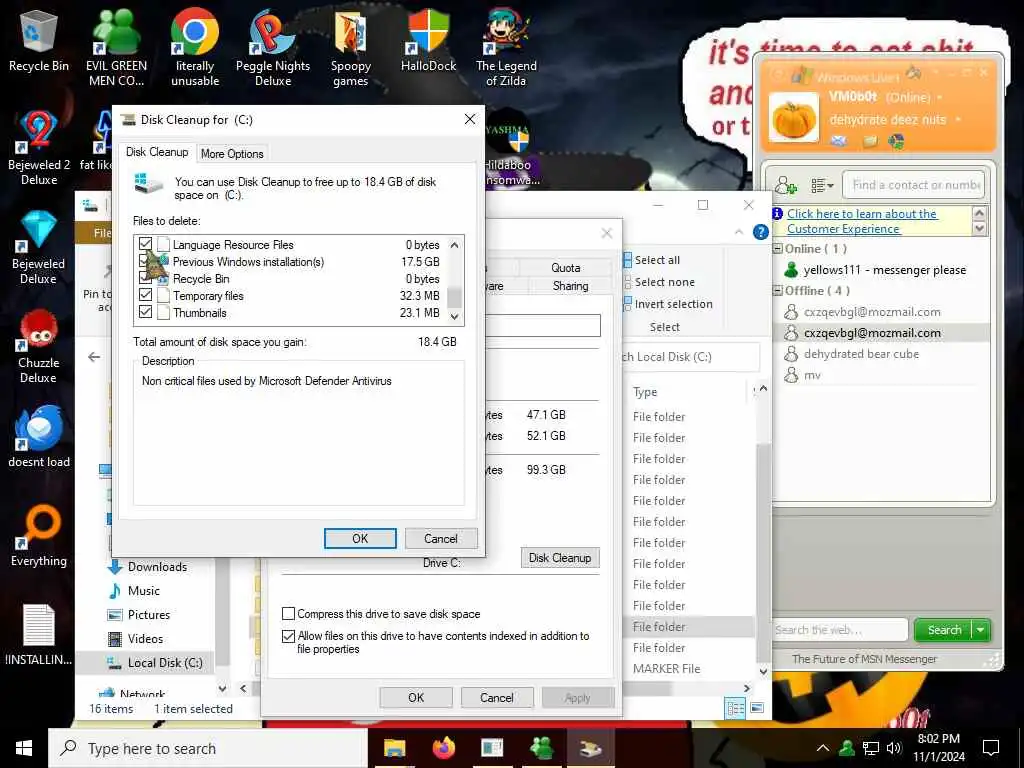This screenshot has width=1024, height=768.
Task: Open the notification center icon
Action: (x=991, y=748)
